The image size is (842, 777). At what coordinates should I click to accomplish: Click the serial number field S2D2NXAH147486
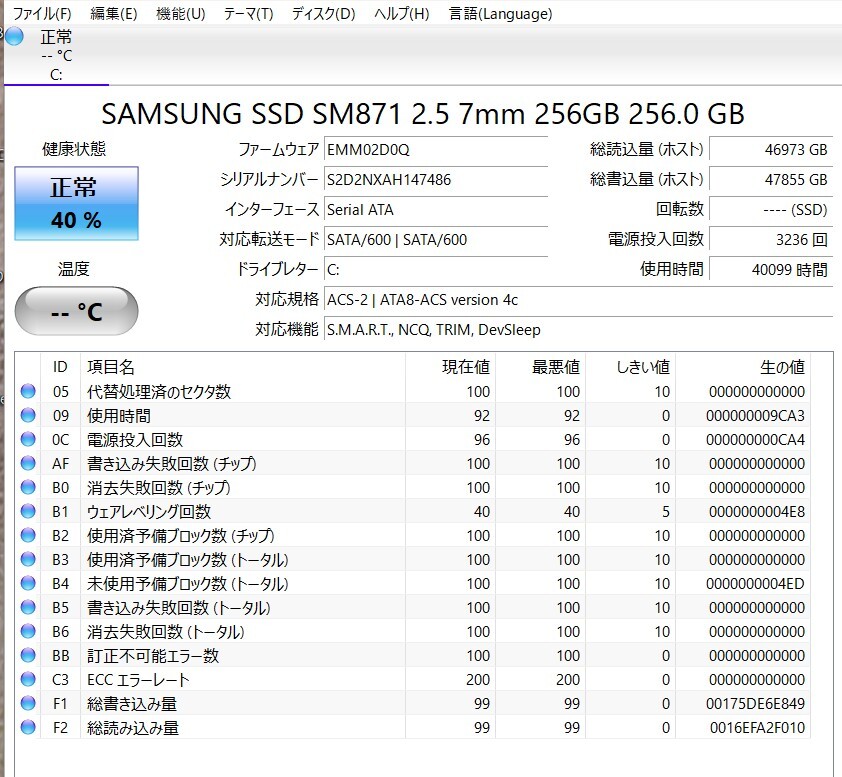(436, 179)
